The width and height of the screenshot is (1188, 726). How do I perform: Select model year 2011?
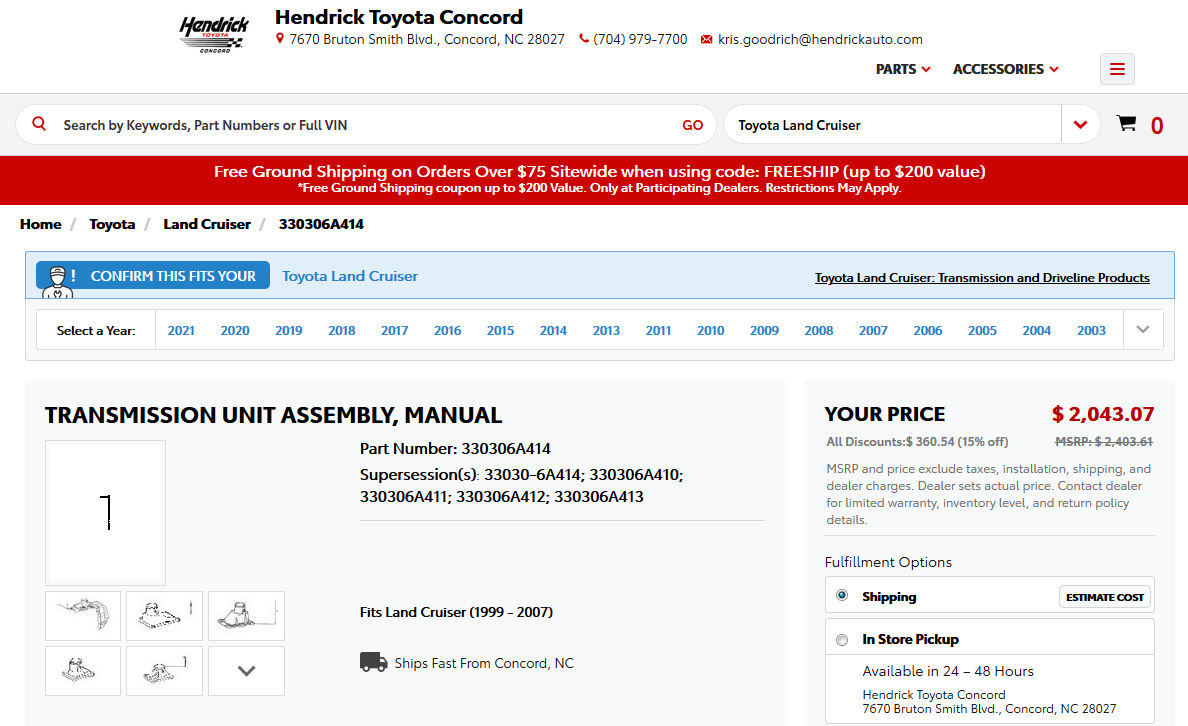point(658,330)
